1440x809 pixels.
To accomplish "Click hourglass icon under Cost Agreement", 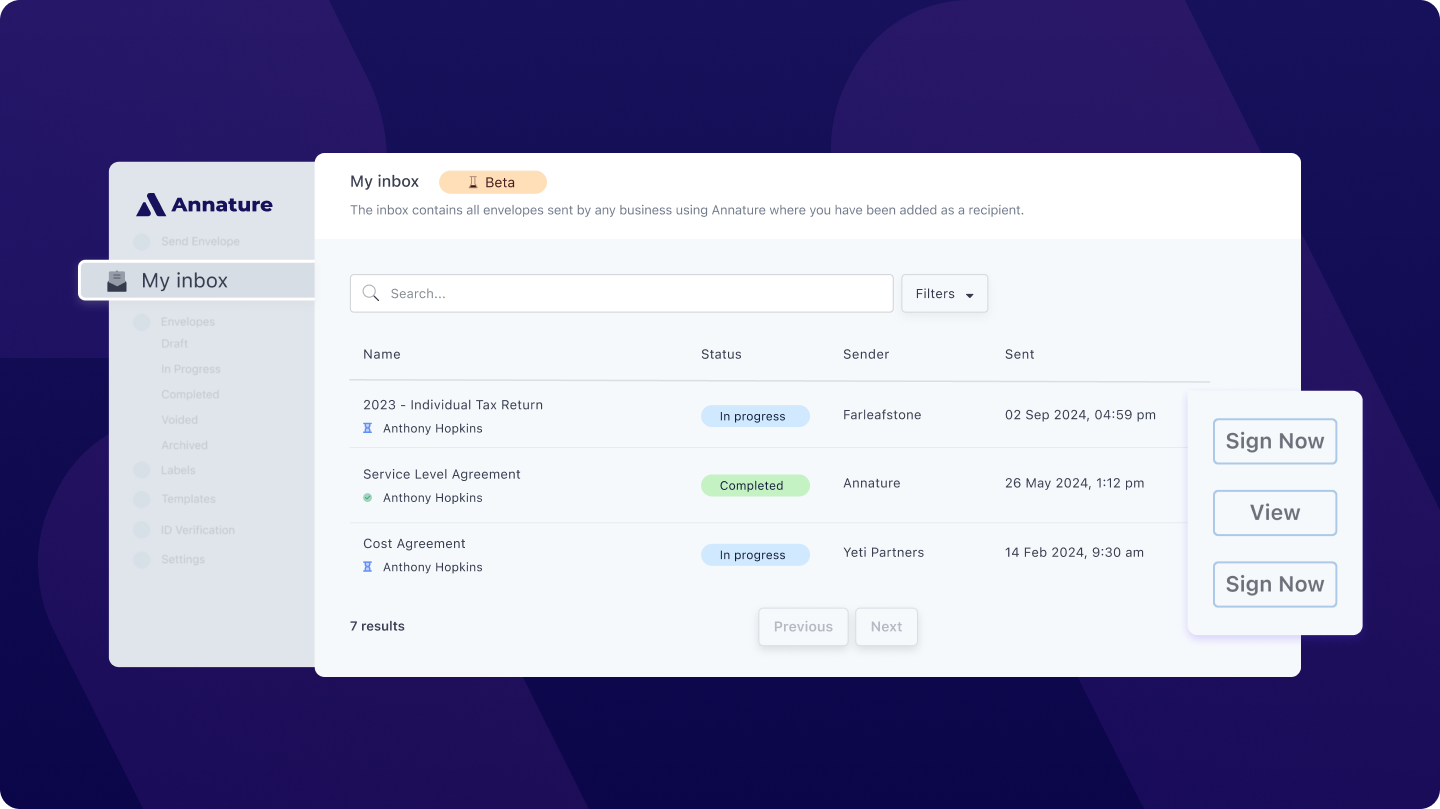I will [367, 567].
